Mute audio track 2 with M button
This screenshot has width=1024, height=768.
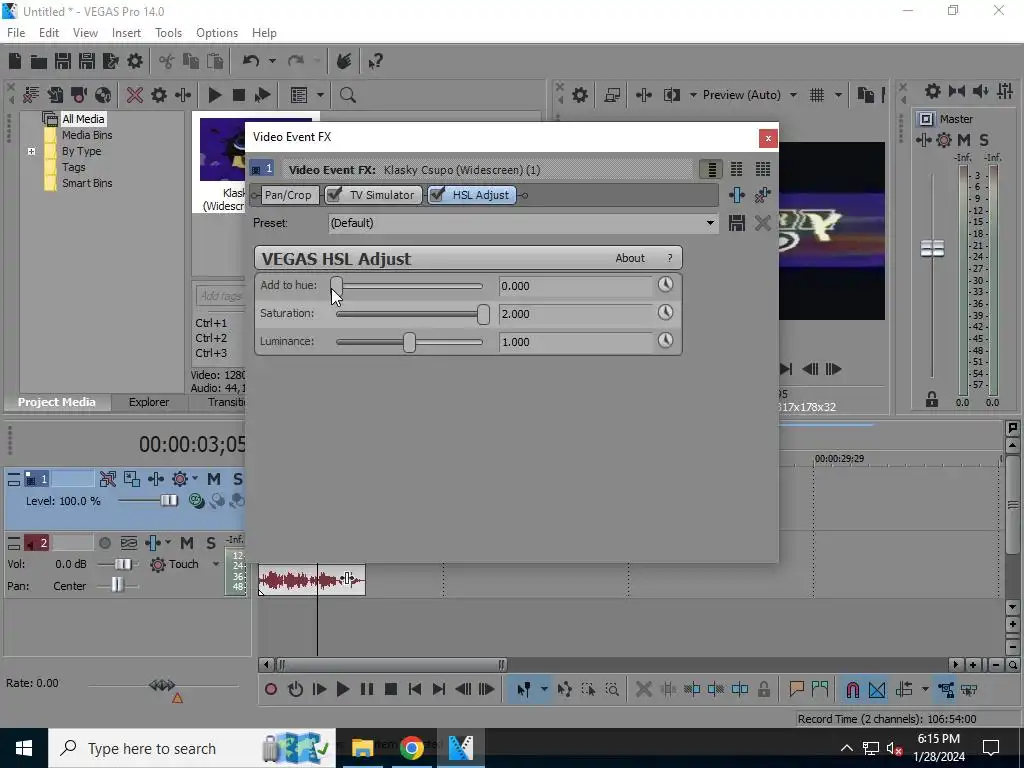tap(187, 543)
